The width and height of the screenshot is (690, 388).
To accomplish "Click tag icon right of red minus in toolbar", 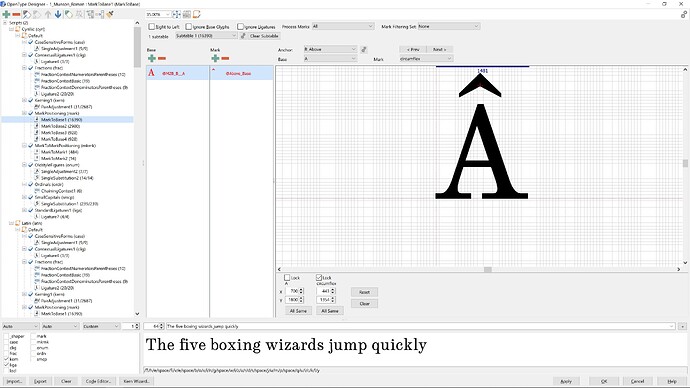I will (26, 15).
